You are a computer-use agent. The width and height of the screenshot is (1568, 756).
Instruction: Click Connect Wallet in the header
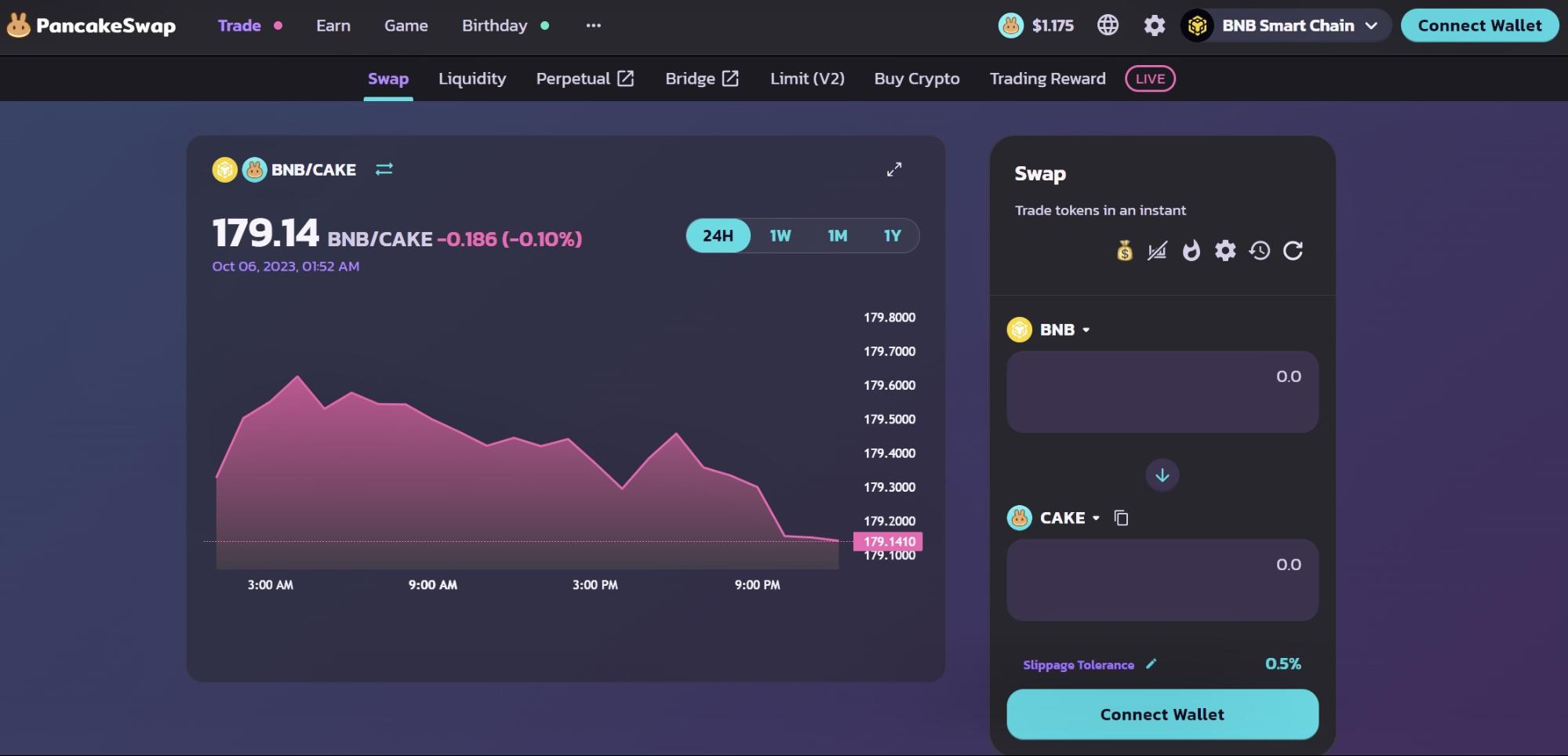(x=1479, y=25)
